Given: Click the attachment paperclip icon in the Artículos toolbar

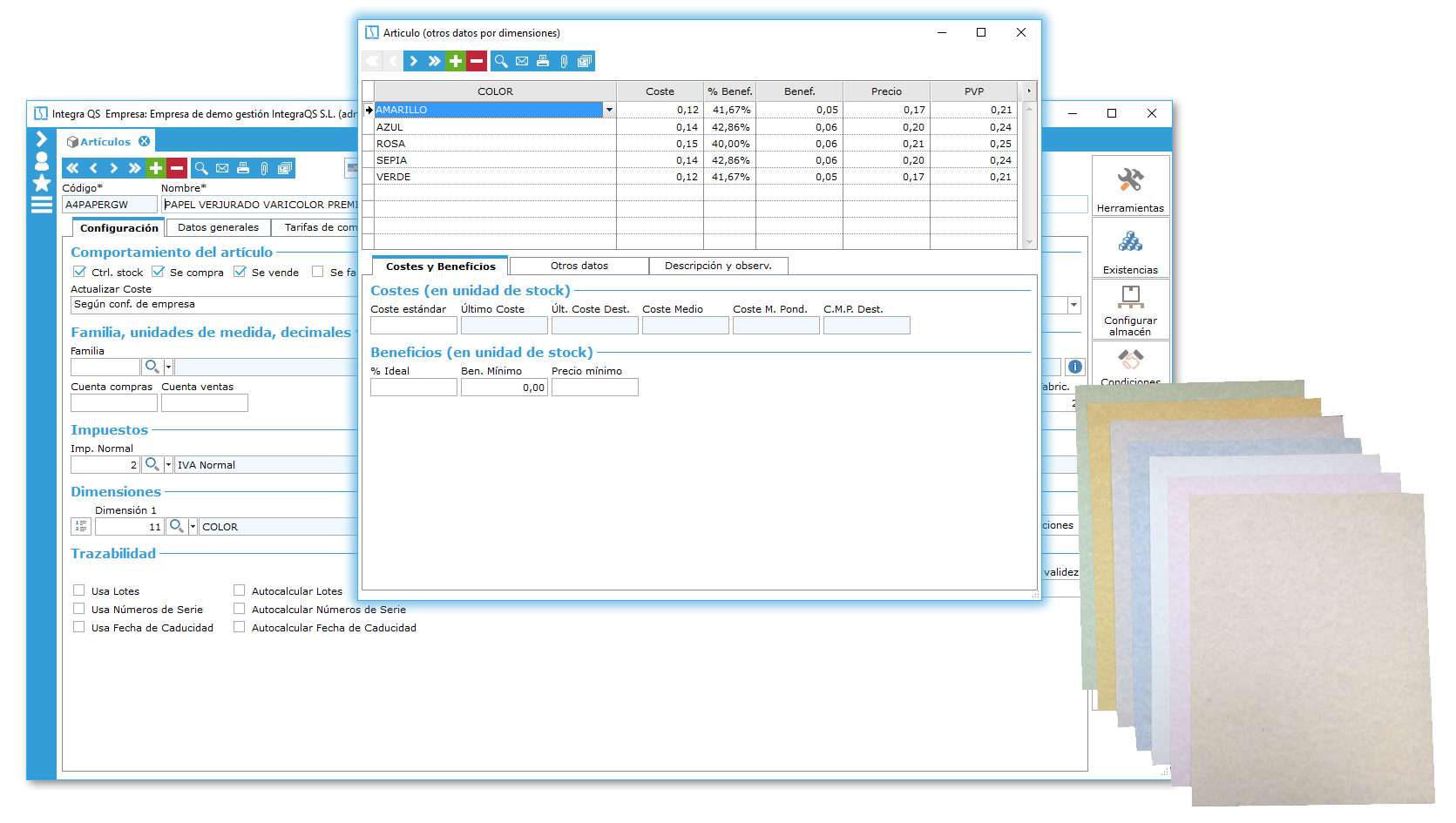Looking at the screenshot, I should (x=264, y=168).
